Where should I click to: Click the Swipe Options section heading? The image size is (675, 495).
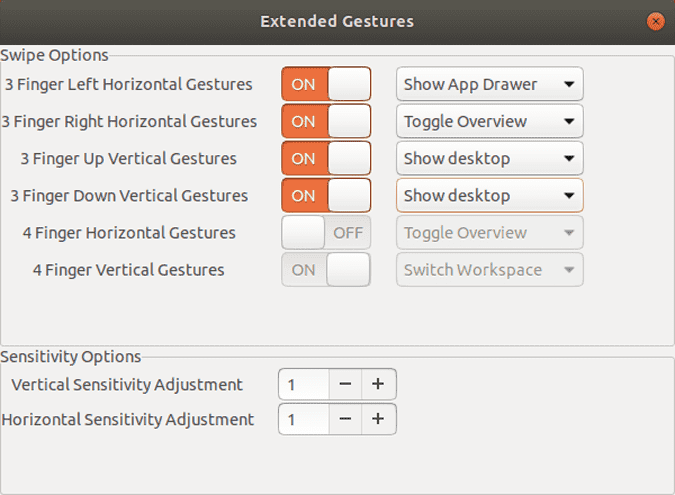pyautogui.click(x=54, y=56)
